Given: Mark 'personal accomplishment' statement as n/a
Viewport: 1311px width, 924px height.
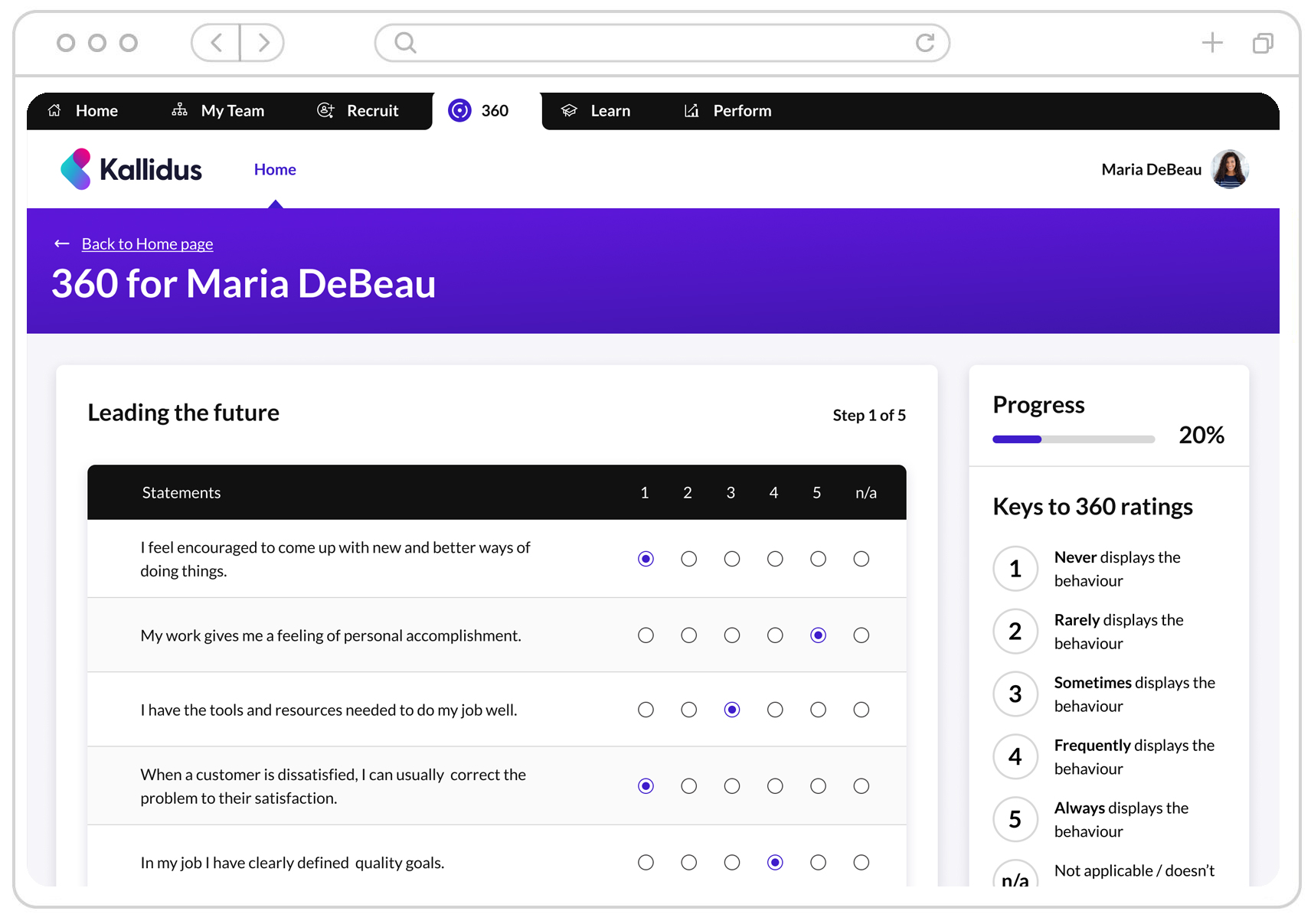Looking at the screenshot, I should coord(861,635).
